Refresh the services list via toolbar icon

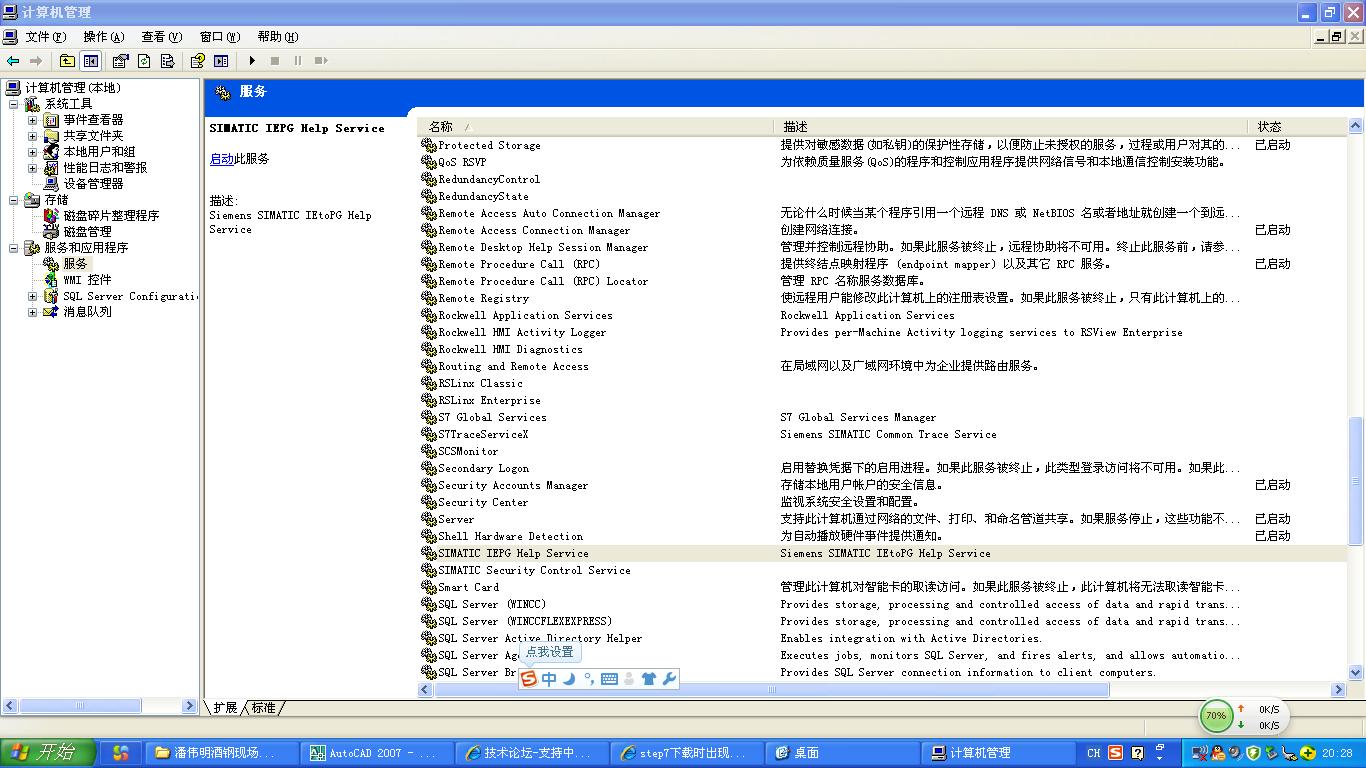click(144, 61)
